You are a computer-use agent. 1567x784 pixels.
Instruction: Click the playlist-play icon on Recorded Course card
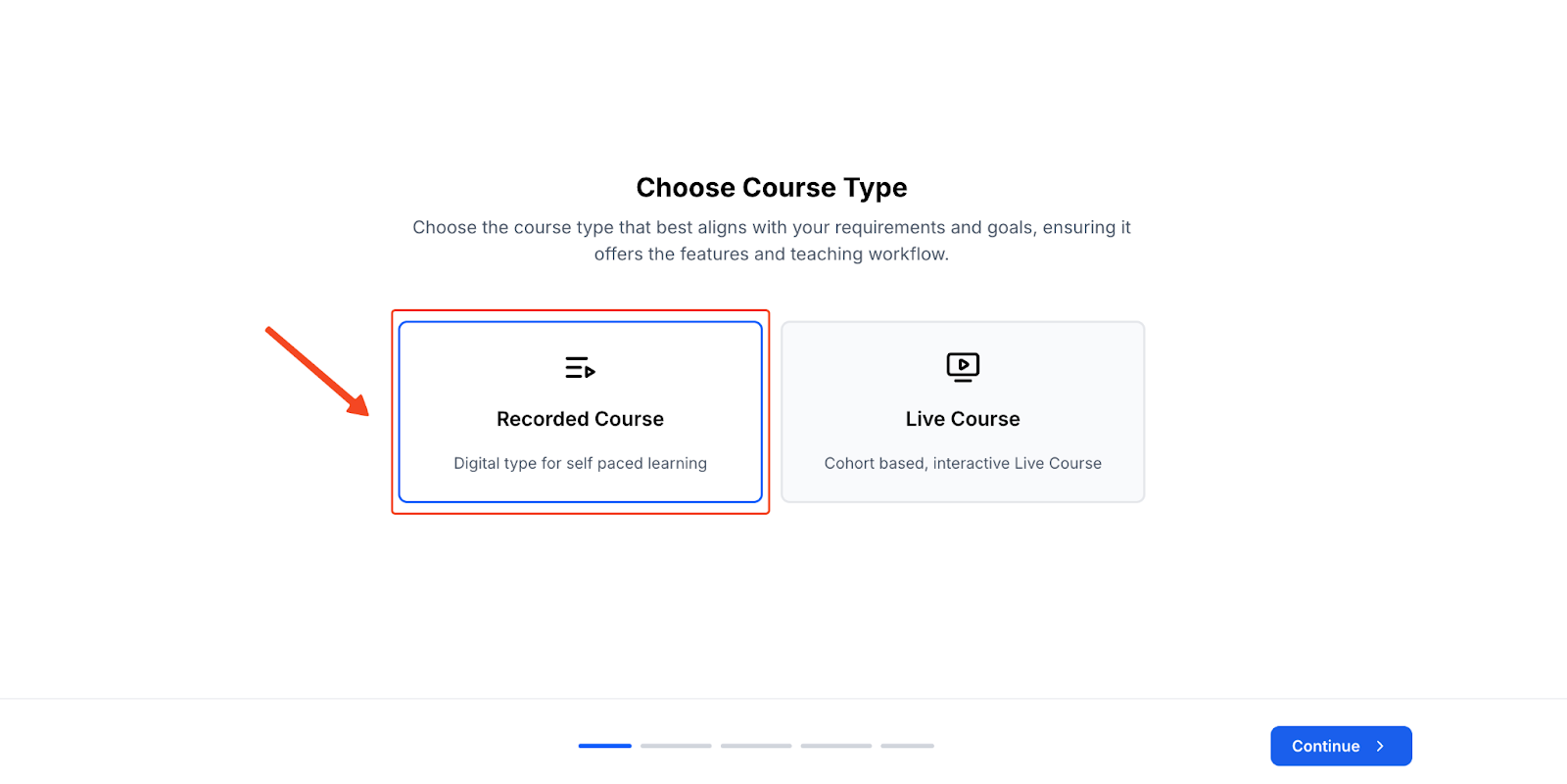pyautogui.click(x=580, y=367)
